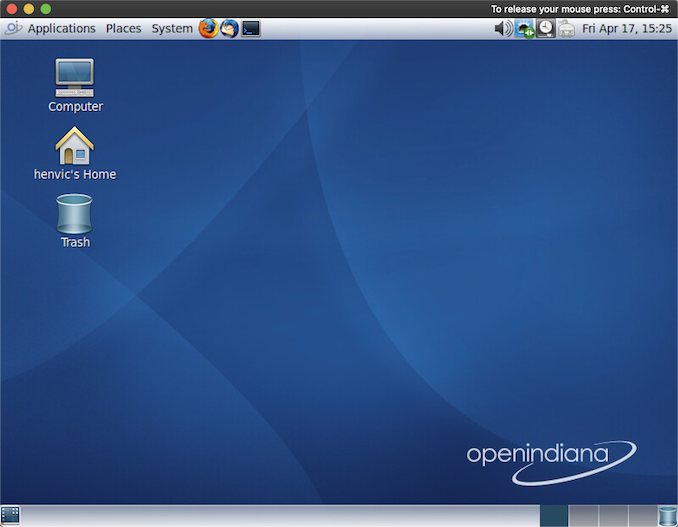Select the henvic's Home desktop icon
This screenshot has height=527, width=678.
point(75,153)
